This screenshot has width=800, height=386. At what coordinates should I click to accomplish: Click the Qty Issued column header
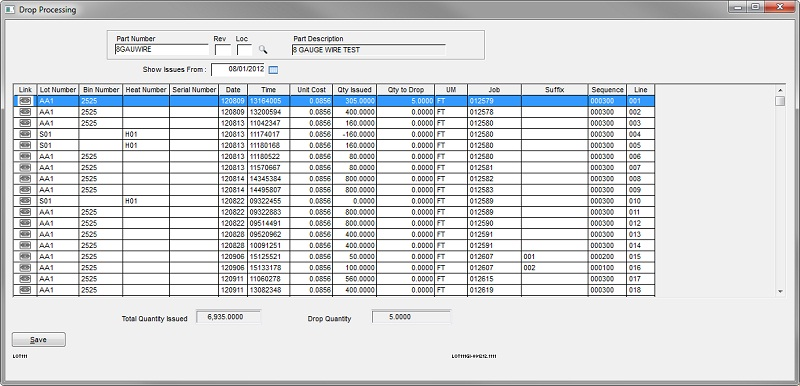(x=355, y=90)
